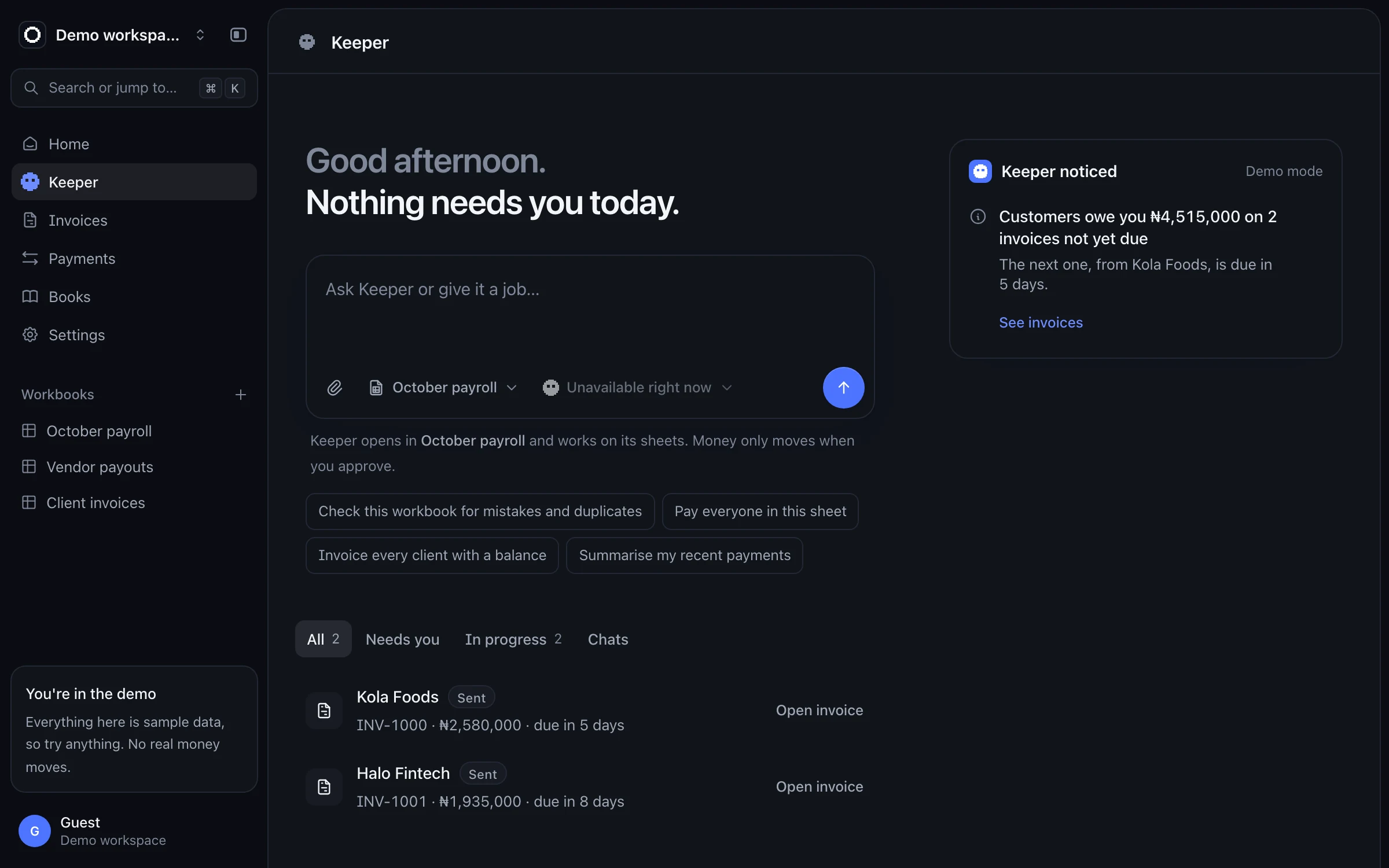
Task: Click the Guest avatar circle
Action: coord(35,831)
